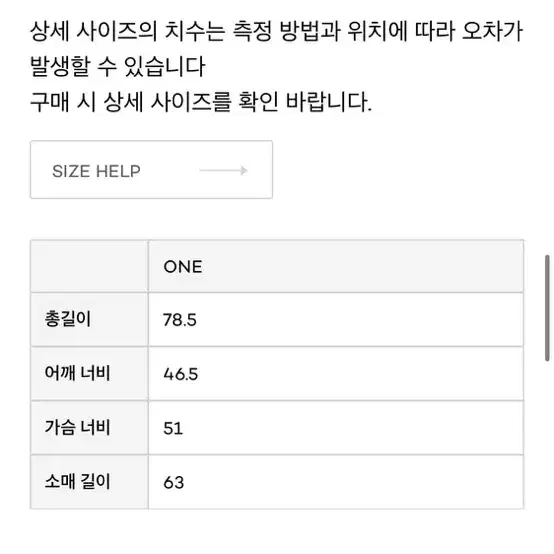The height and width of the screenshot is (554, 554).
Task: Click the SIZE HELP text label
Action: 96,171
